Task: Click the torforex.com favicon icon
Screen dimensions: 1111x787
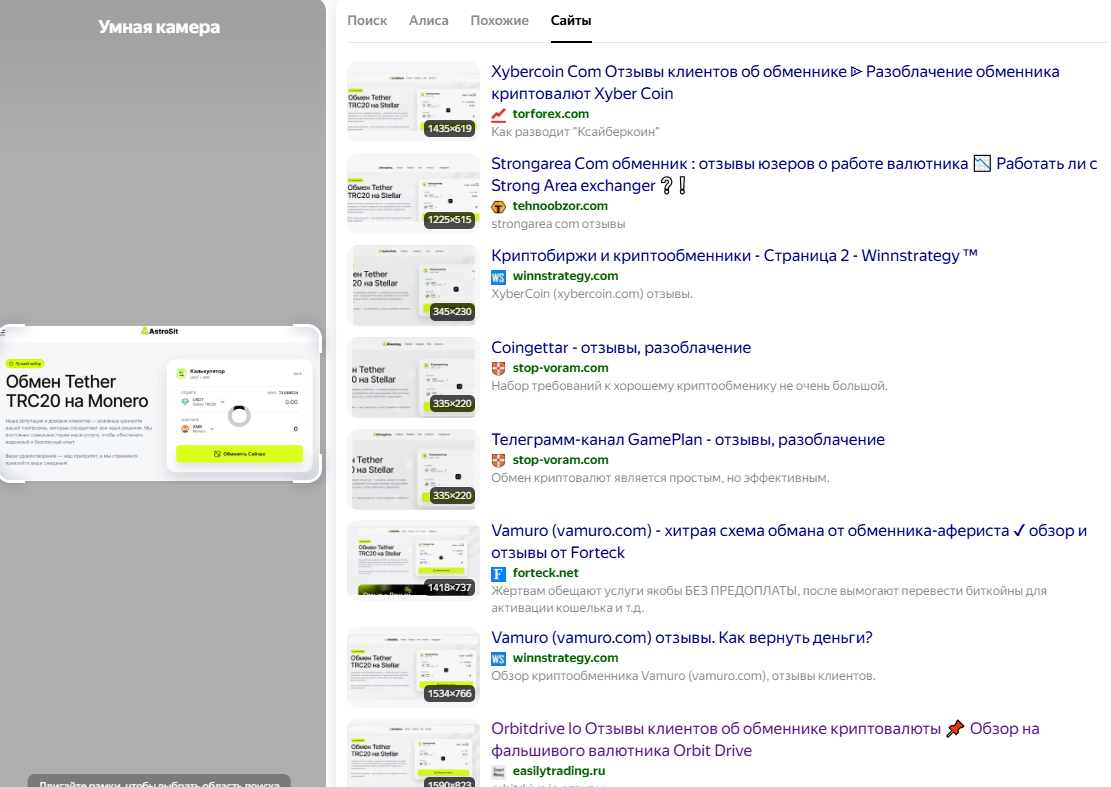Action: [499, 114]
